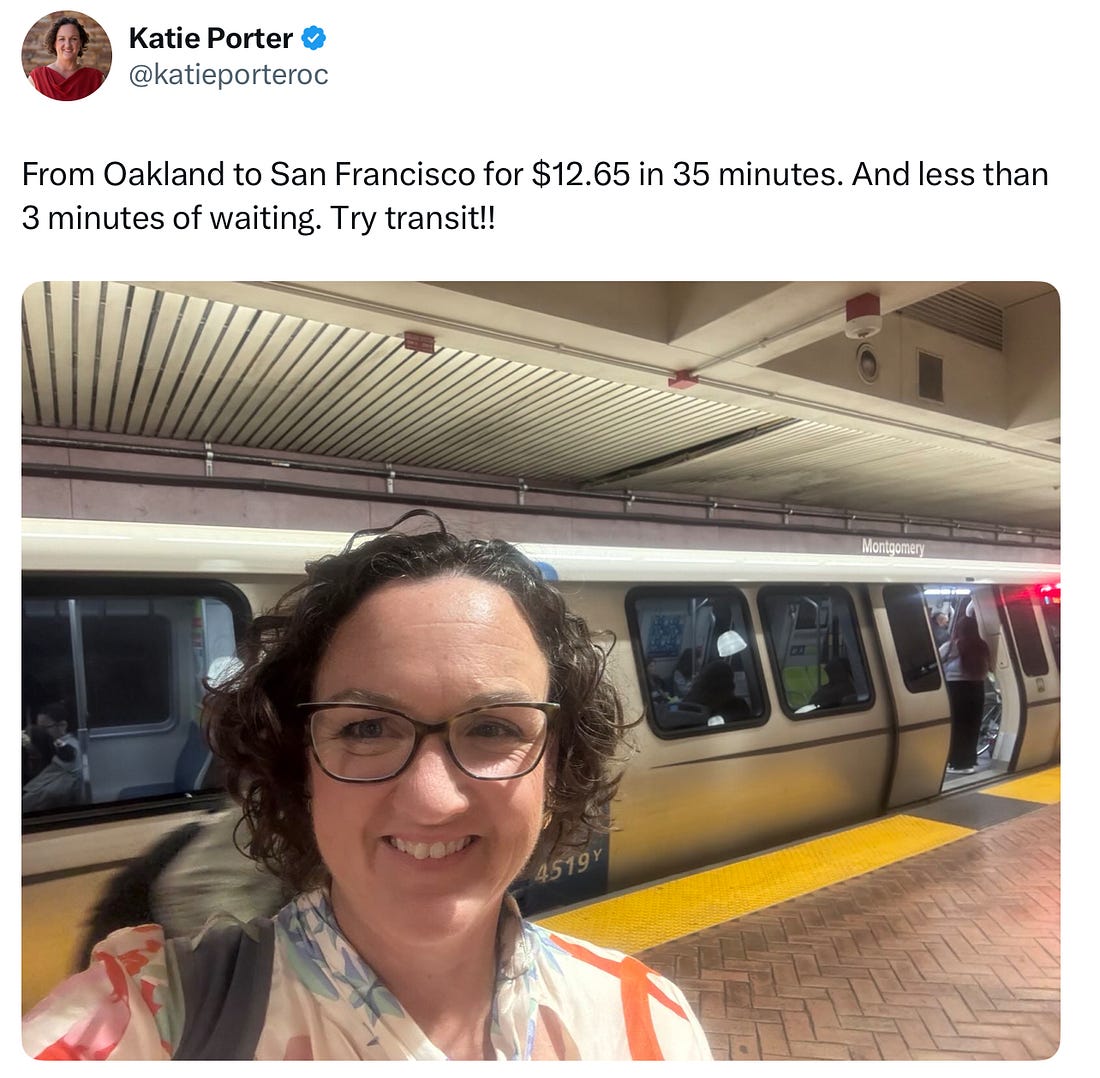Click the "Try transit!!" phrase
This screenshot has width=1100, height=1078.
[412, 217]
